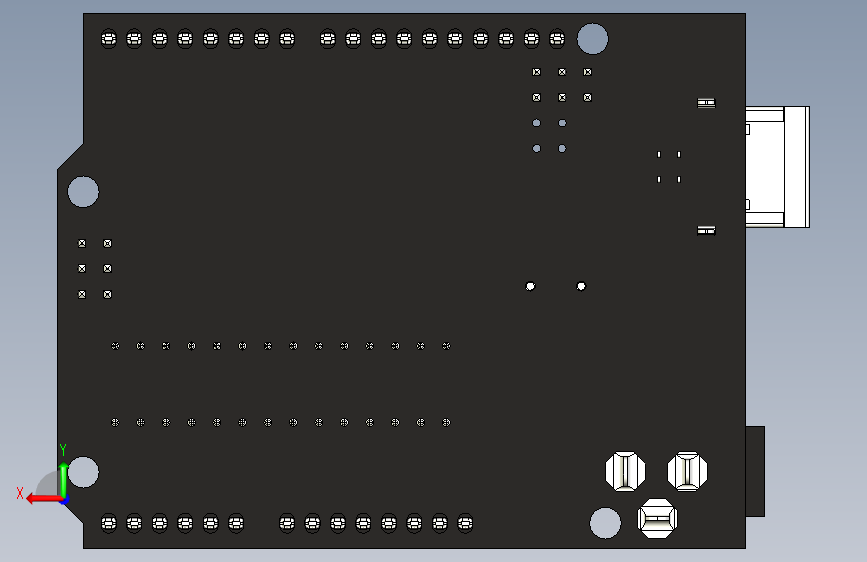Select the leftmost pad of the upper DIP socket row
The height and width of the screenshot is (562, 867).
click(x=115, y=346)
